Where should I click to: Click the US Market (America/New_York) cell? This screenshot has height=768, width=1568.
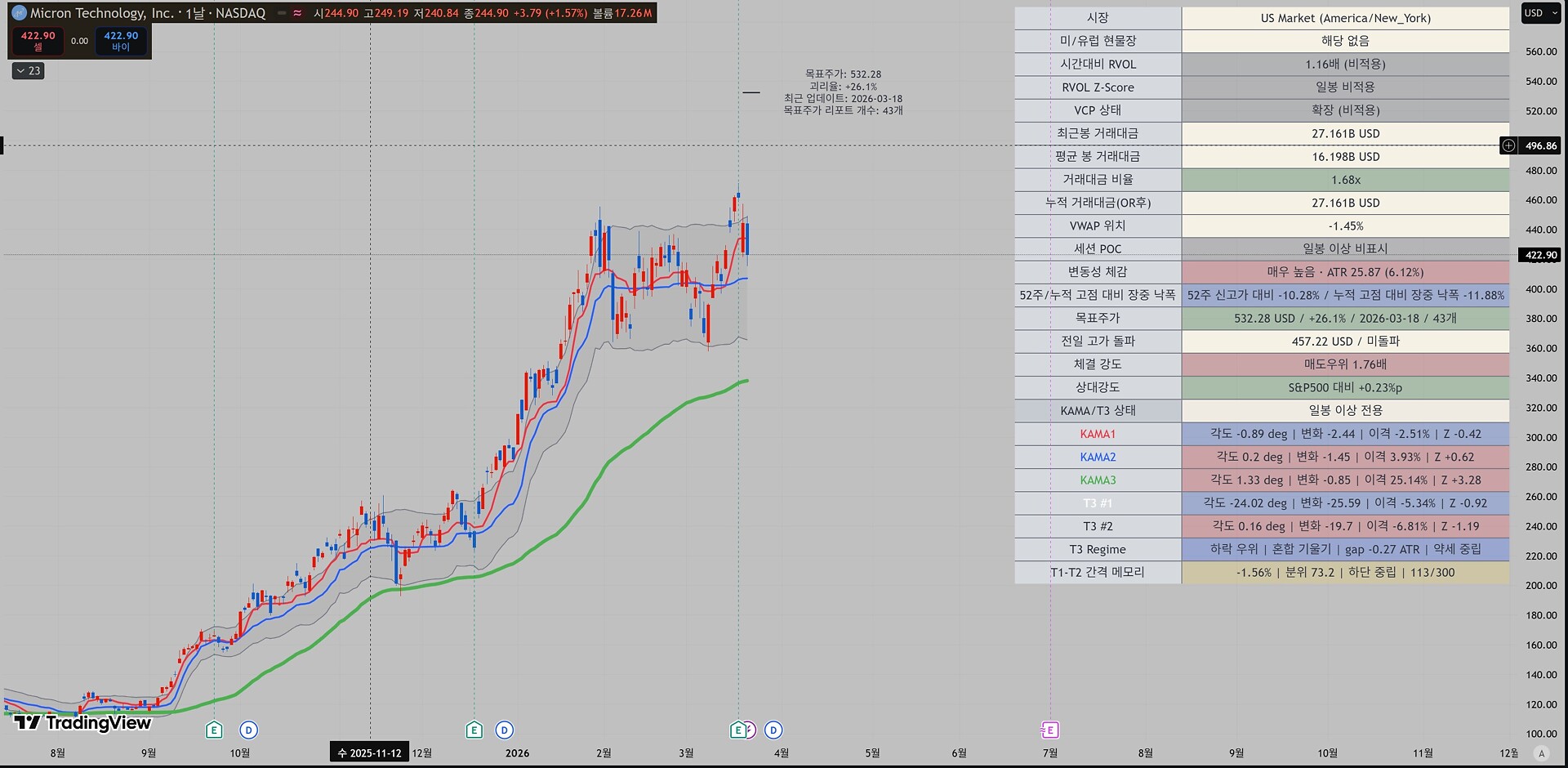tap(1345, 18)
